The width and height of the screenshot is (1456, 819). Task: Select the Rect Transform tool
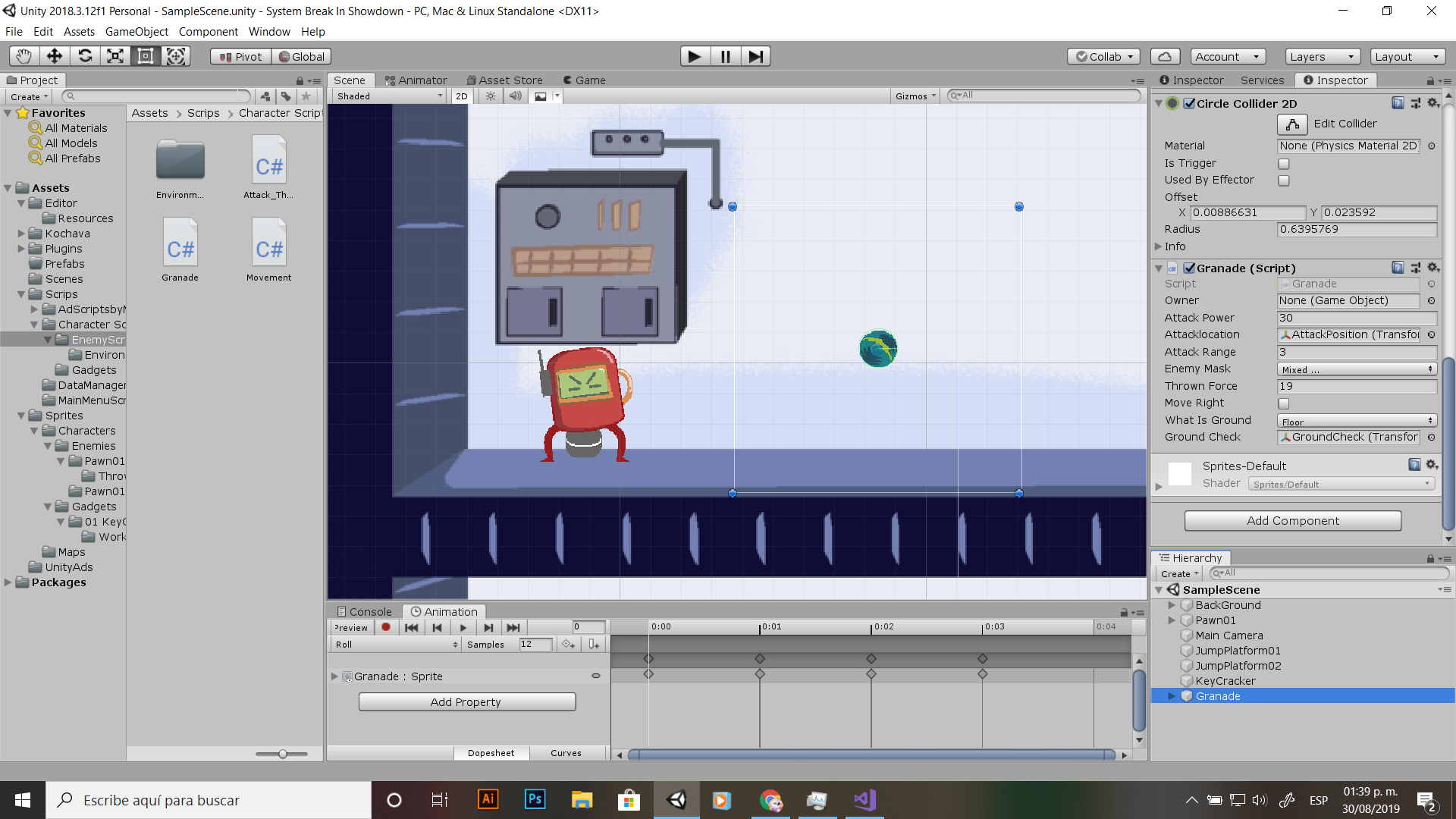coord(146,56)
